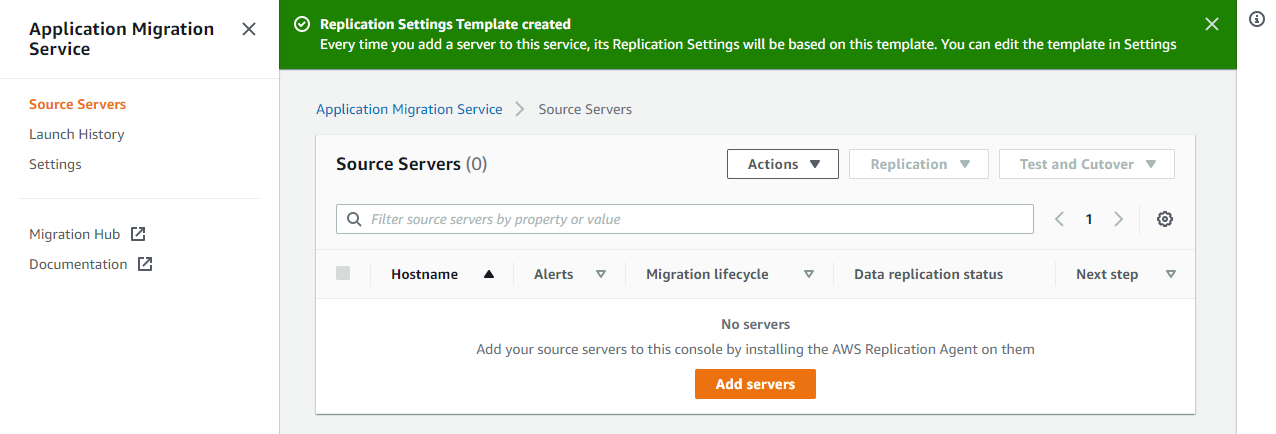Viewport: 1276px width, 434px height.
Task: Expand the Actions dropdown
Action: (x=783, y=164)
